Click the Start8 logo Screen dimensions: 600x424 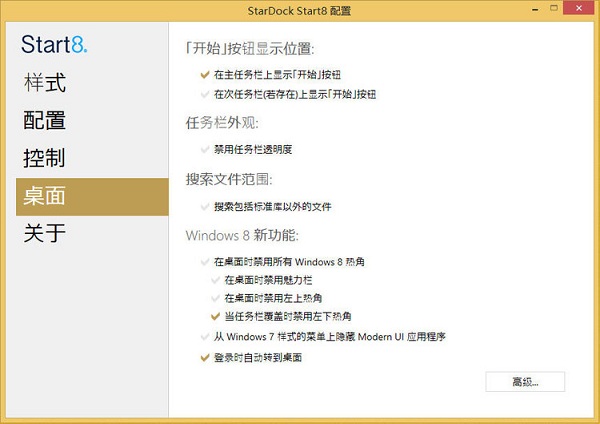coord(54,44)
